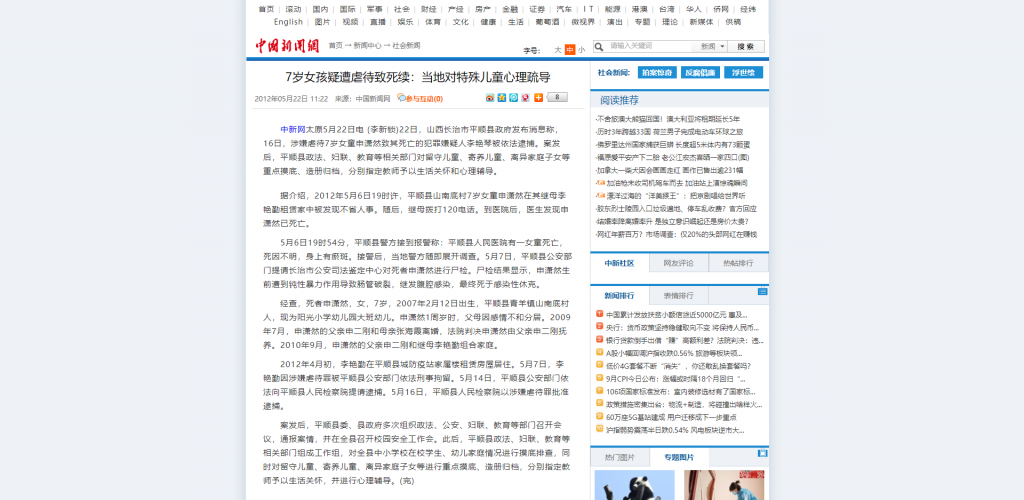Click the 参与互动 comment bubble icon
1024x500 pixels.
(401, 98)
